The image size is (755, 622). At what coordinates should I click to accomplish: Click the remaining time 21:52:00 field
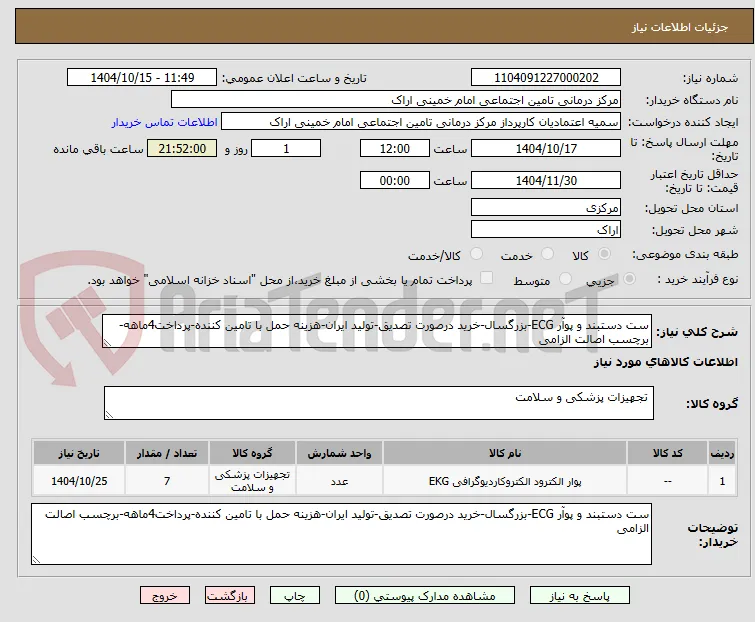(x=182, y=148)
